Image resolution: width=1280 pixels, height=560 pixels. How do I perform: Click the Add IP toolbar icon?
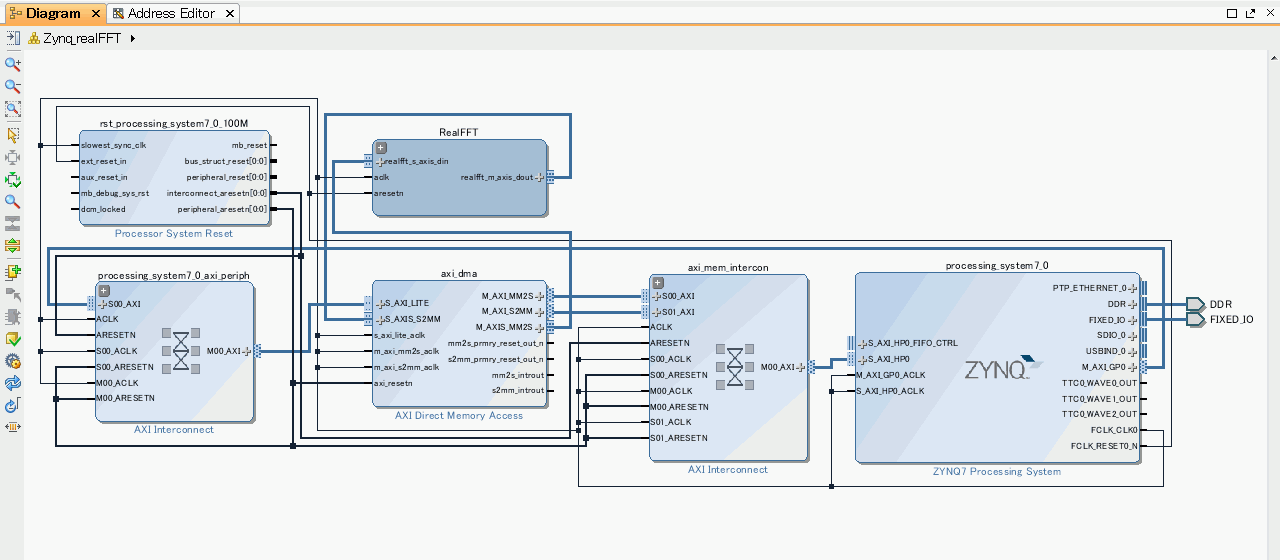pyautogui.click(x=13, y=271)
